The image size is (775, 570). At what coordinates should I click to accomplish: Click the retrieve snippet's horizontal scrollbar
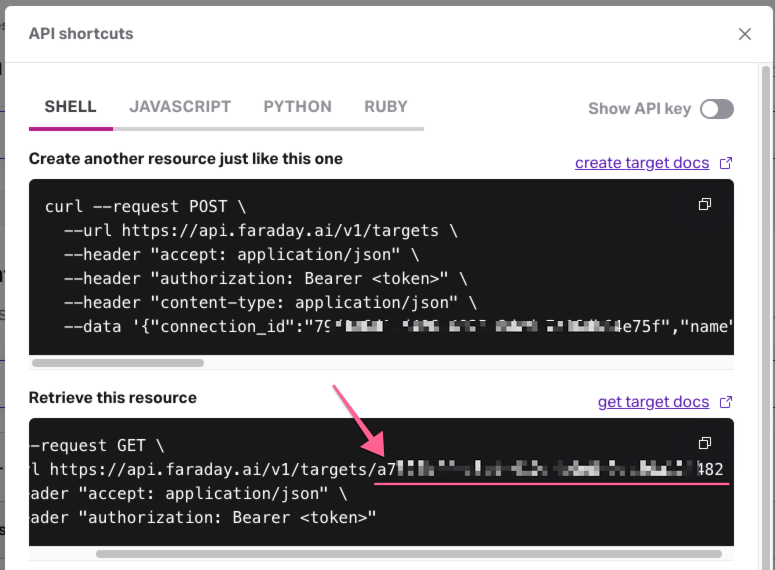pyautogui.click(x=408, y=553)
